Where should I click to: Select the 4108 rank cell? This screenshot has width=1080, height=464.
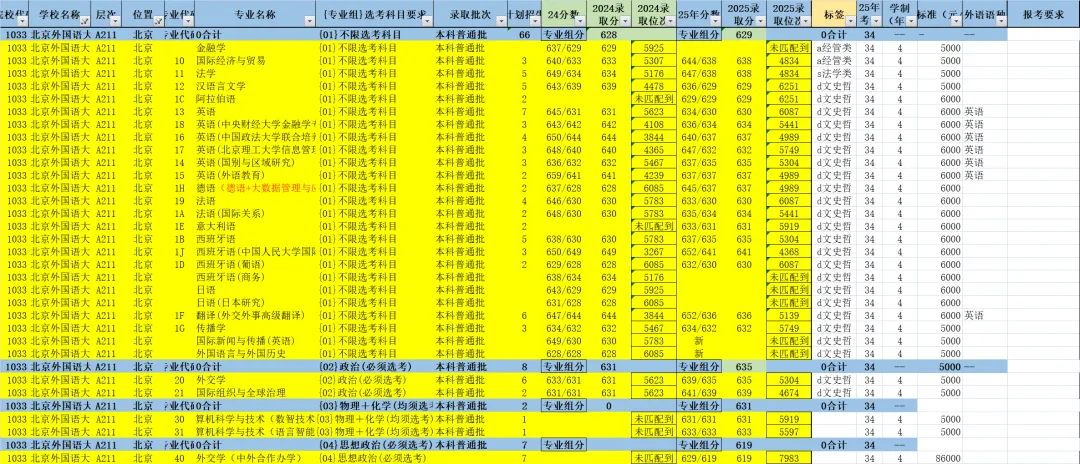pyautogui.click(x=652, y=125)
